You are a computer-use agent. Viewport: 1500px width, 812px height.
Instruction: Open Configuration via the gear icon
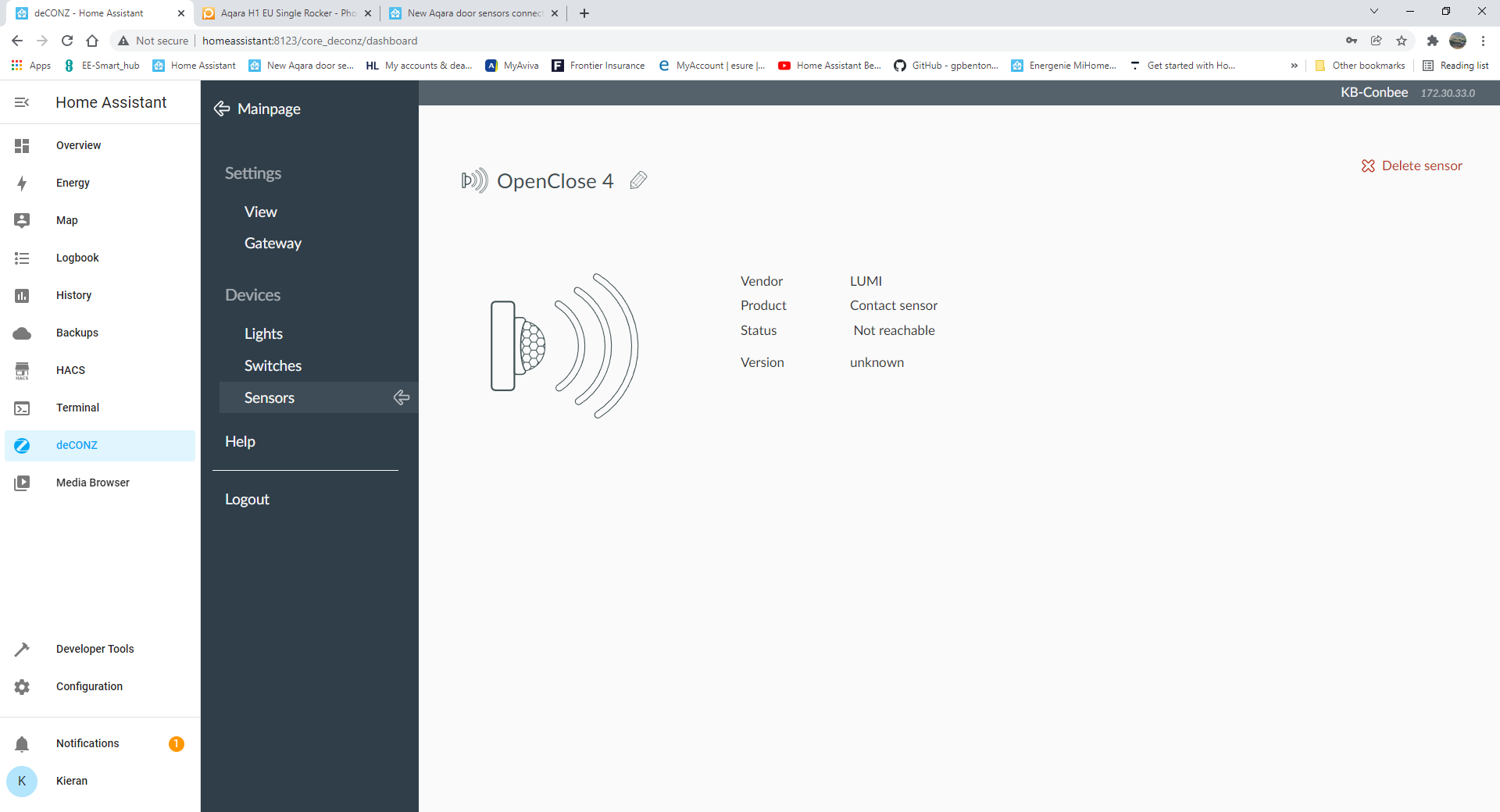(21, 686)
